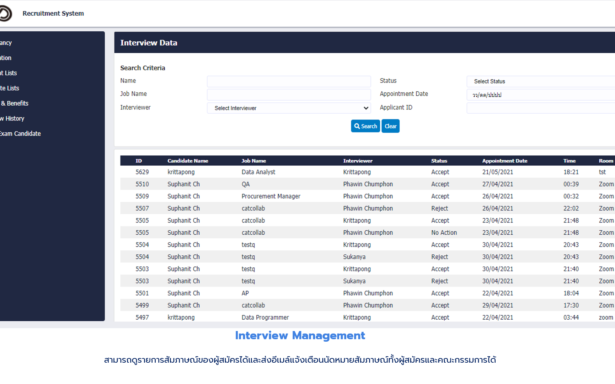Click ID 5501 row cell
This screenshot has width=615, height=384.
point(142,293)
